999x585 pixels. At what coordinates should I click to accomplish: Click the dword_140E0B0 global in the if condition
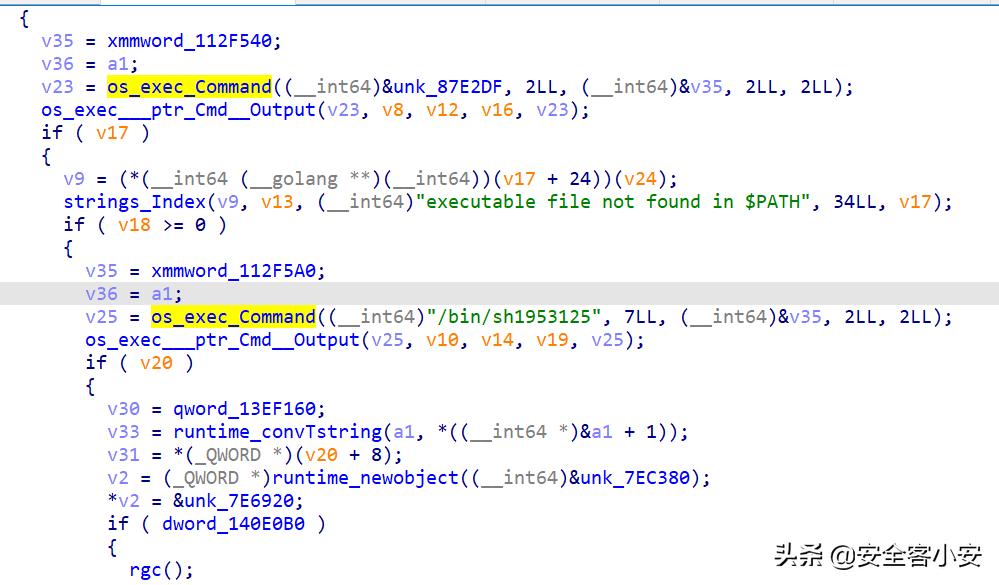[233, 524]
